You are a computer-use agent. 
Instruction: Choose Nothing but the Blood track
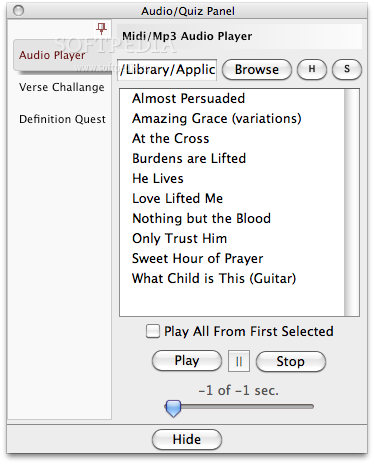(201, 218)
